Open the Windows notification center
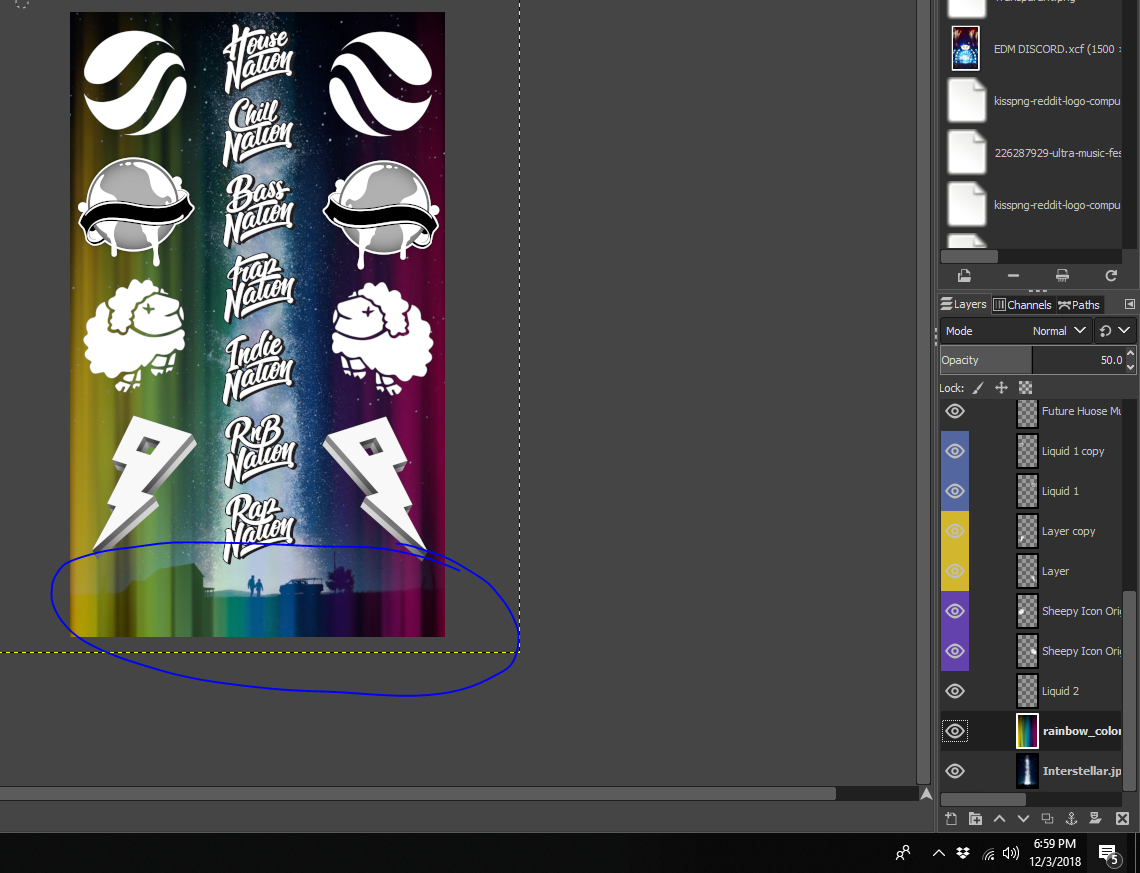 coord(1109,853)
